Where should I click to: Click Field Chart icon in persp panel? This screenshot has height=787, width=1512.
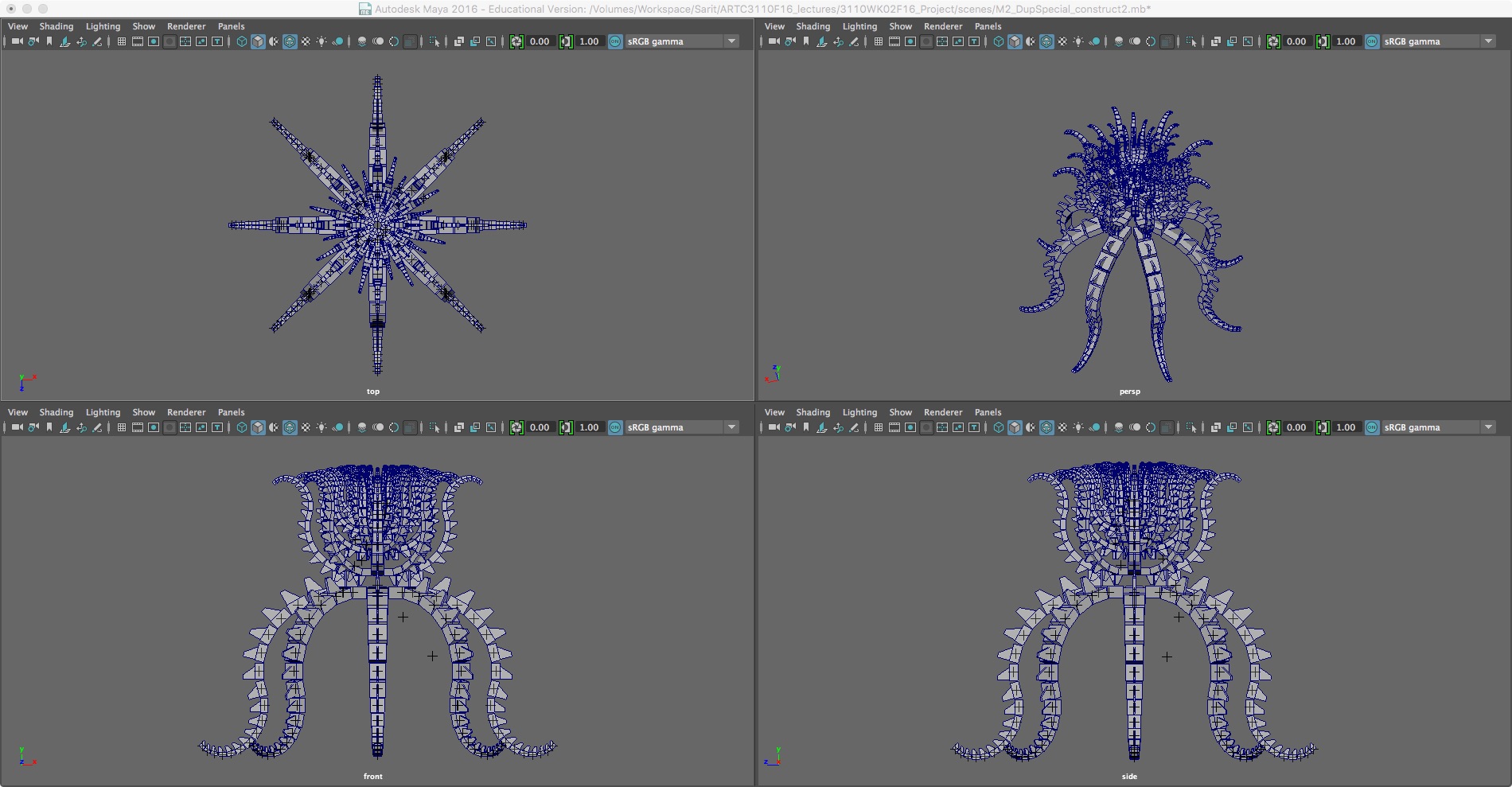(942, 41)
